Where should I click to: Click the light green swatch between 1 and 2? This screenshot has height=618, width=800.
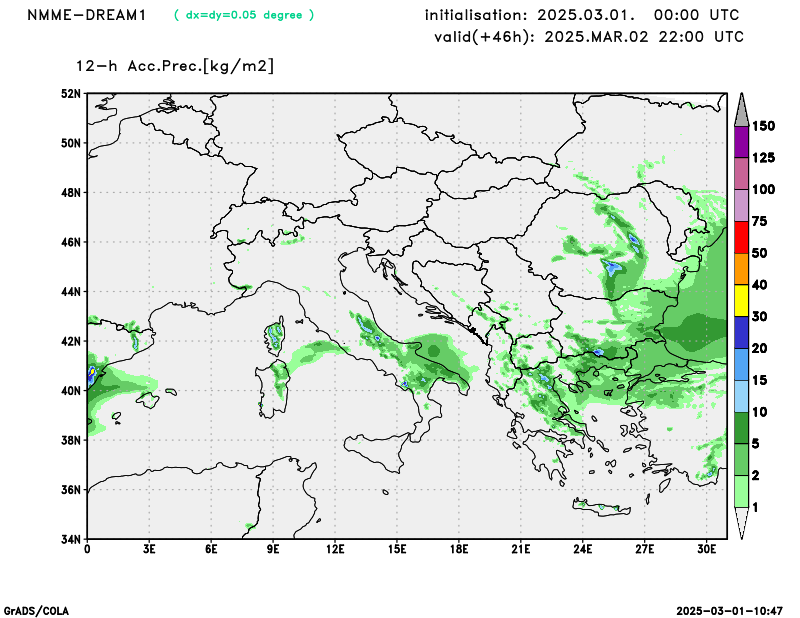point(741,491)
